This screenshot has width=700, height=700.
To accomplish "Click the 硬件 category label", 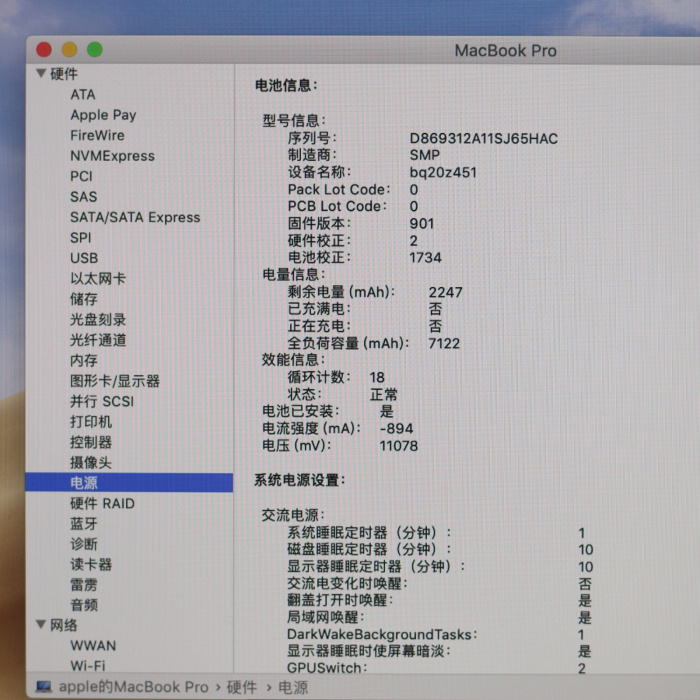I will (64, 74).
